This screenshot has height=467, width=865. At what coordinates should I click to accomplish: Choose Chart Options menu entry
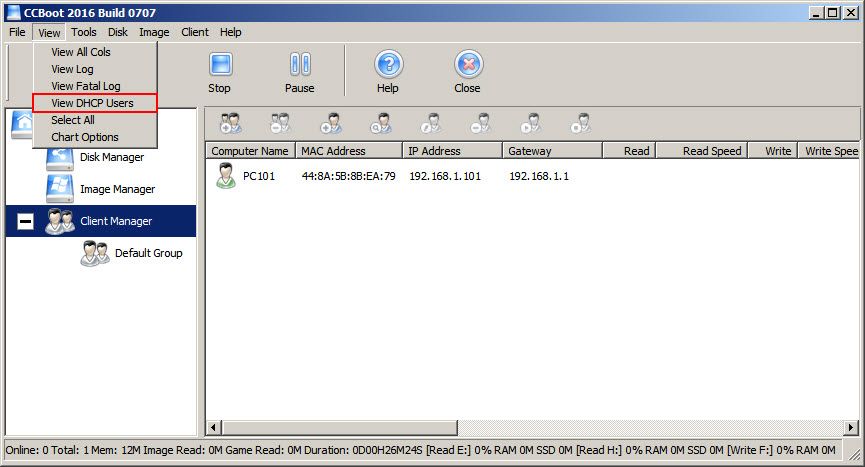pos(95,137)
